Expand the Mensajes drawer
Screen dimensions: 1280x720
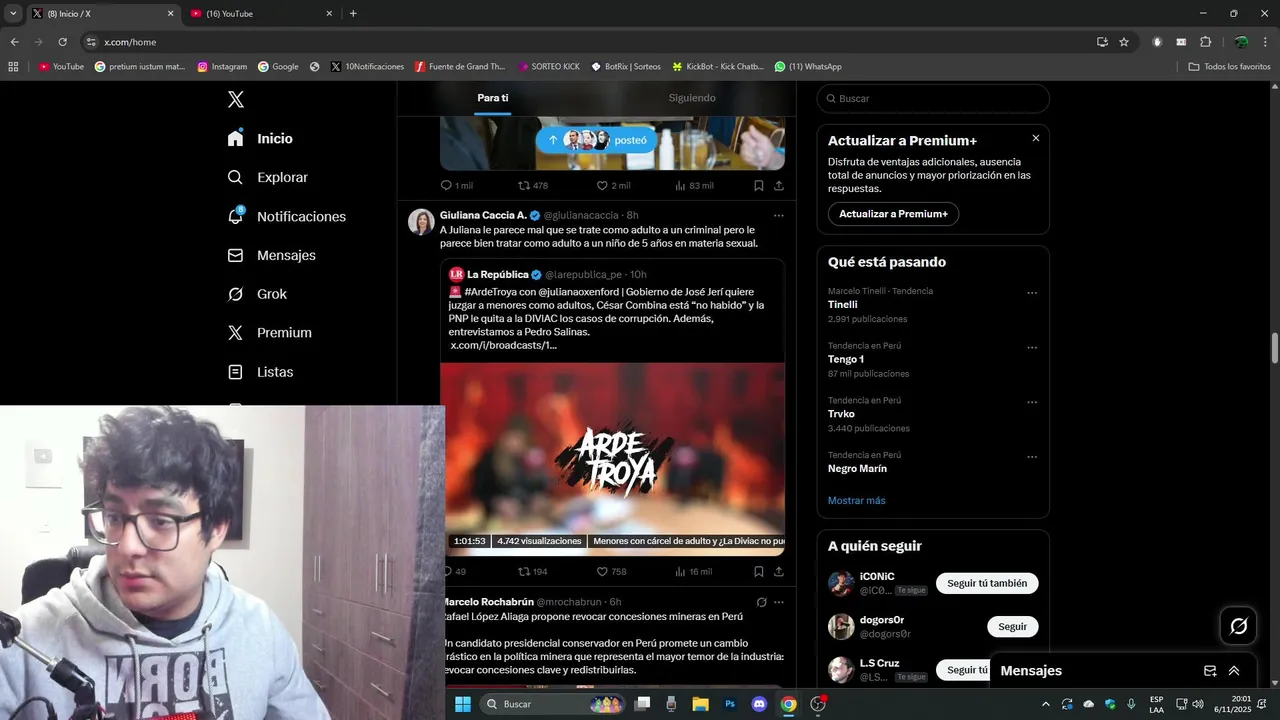click(x=1234, y=671)
